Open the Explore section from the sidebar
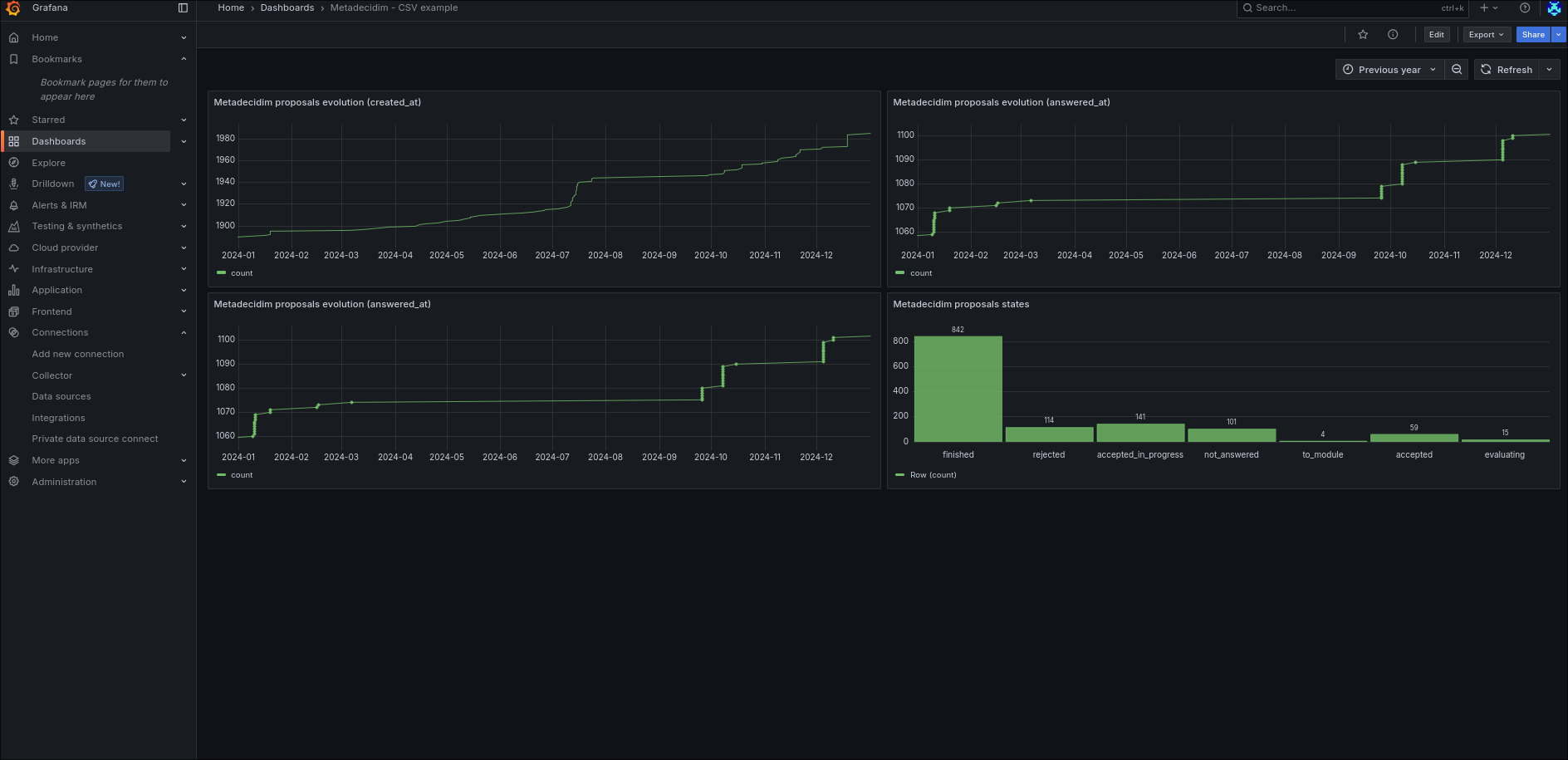1568x760 pixels. point(48,163)
